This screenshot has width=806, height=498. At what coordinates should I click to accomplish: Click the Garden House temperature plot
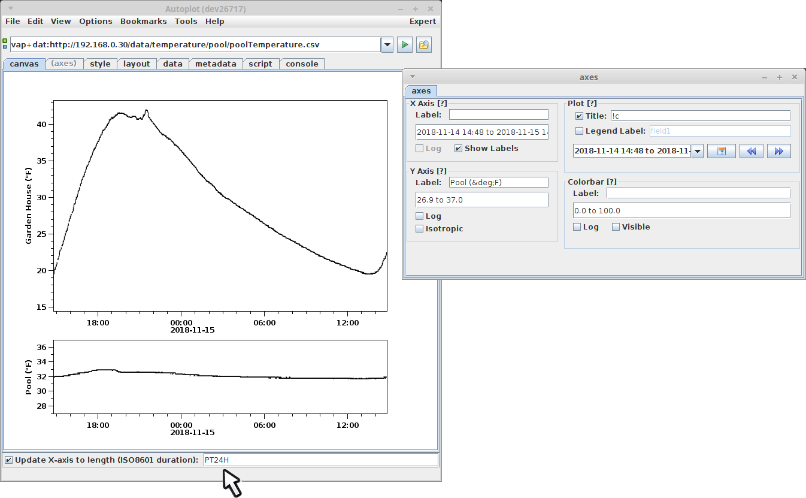point(221,206)
